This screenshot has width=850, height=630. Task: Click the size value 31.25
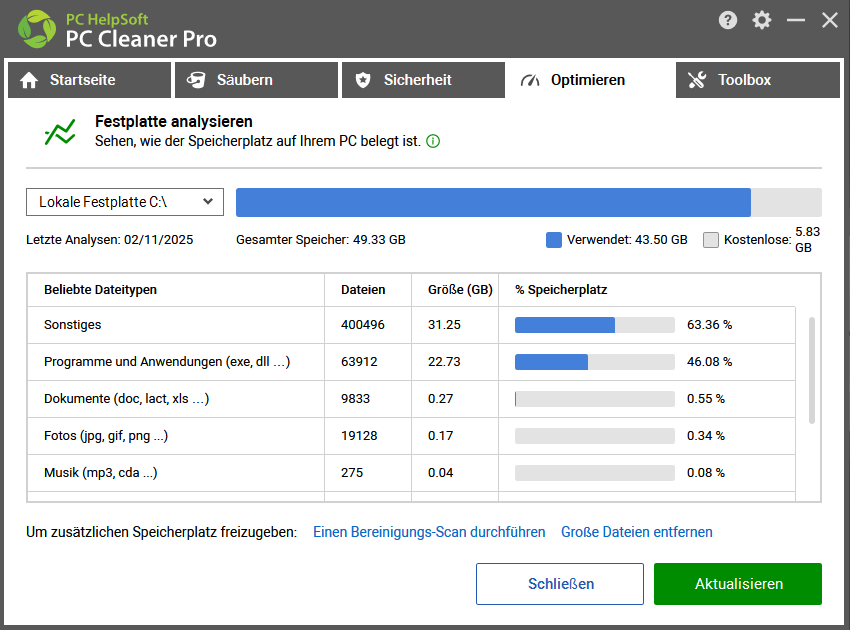coord(444,325)
